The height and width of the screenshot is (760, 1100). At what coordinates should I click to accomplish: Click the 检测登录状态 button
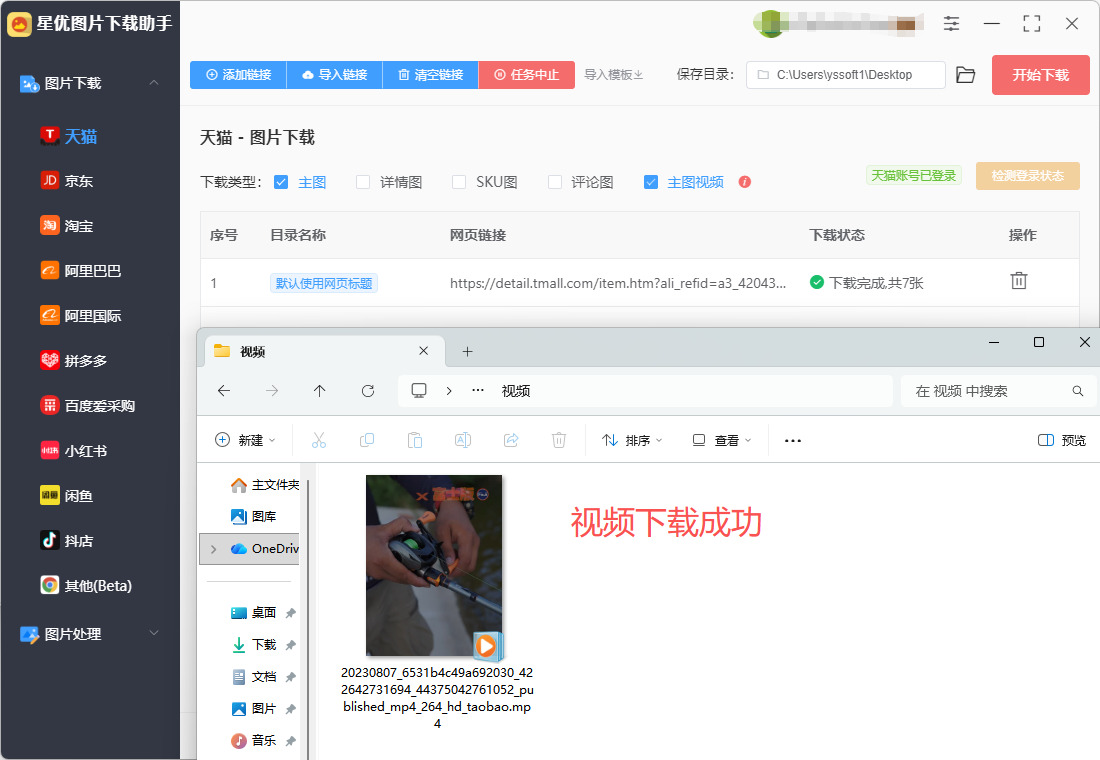[x=1028, y=176]
